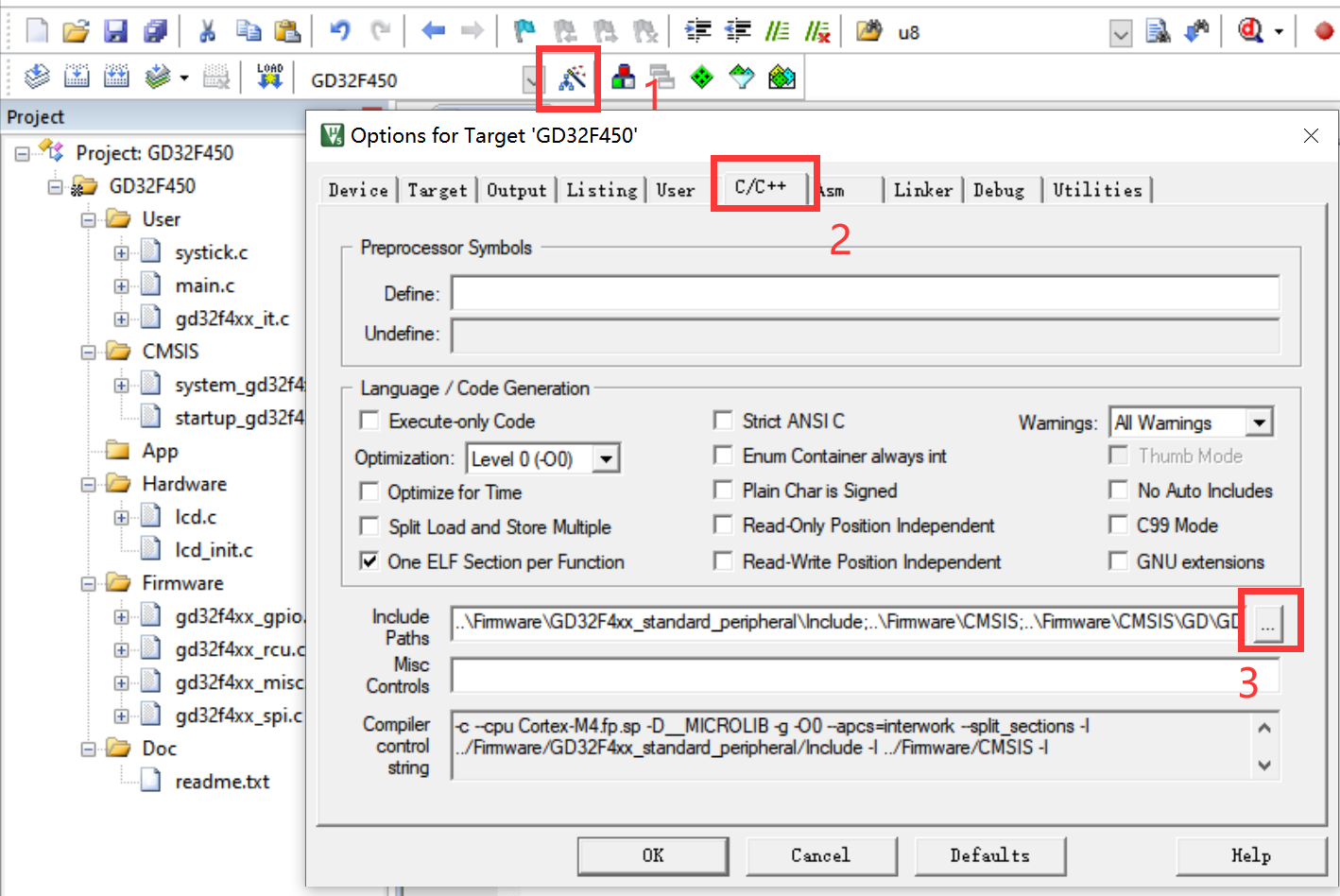This screenshot has width=1340, height=896.
Task: Open Options for Target wand icon
Action: 572,78
